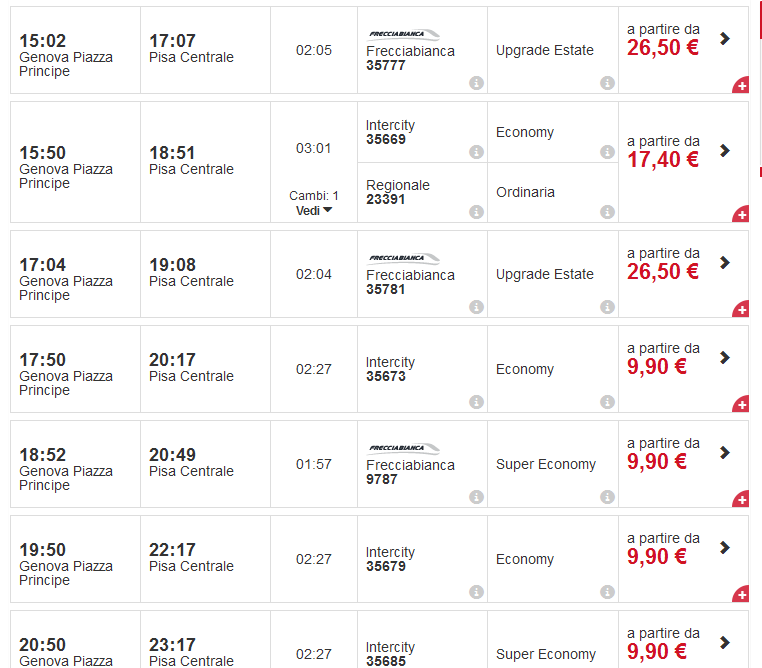This screenshot has height=668, width=762.
Task: Expand the 26,50 € price arrow for 15:02
Action: pyautogui.click(x=725, y=39)
